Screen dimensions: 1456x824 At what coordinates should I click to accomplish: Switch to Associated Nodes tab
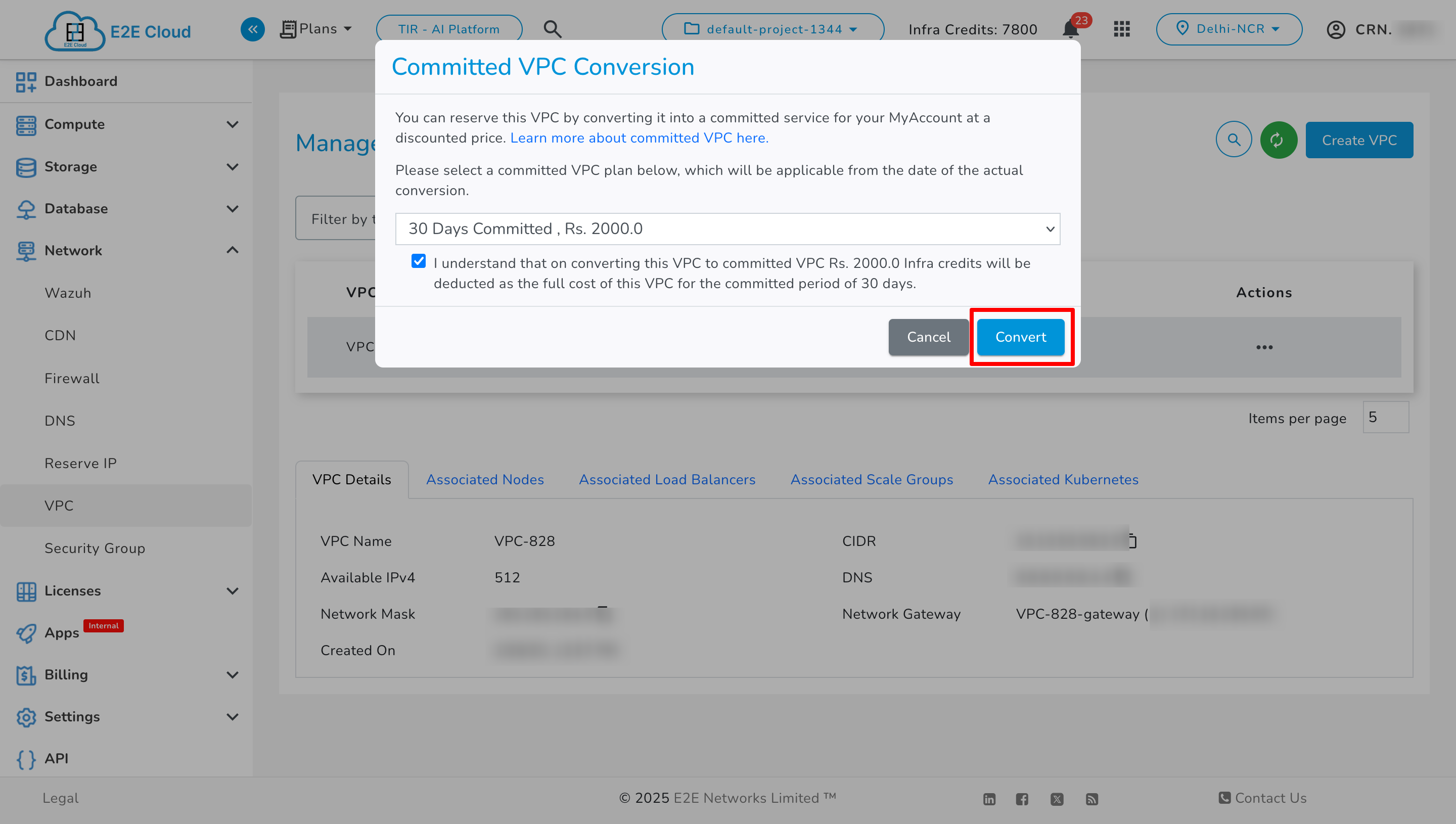(x=484, y=479)
